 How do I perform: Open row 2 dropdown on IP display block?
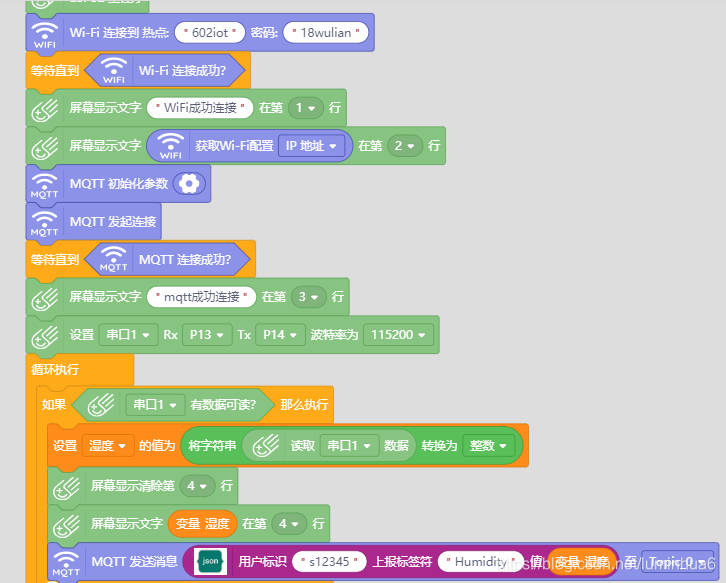pyautogui.click(x=405, y=146)
